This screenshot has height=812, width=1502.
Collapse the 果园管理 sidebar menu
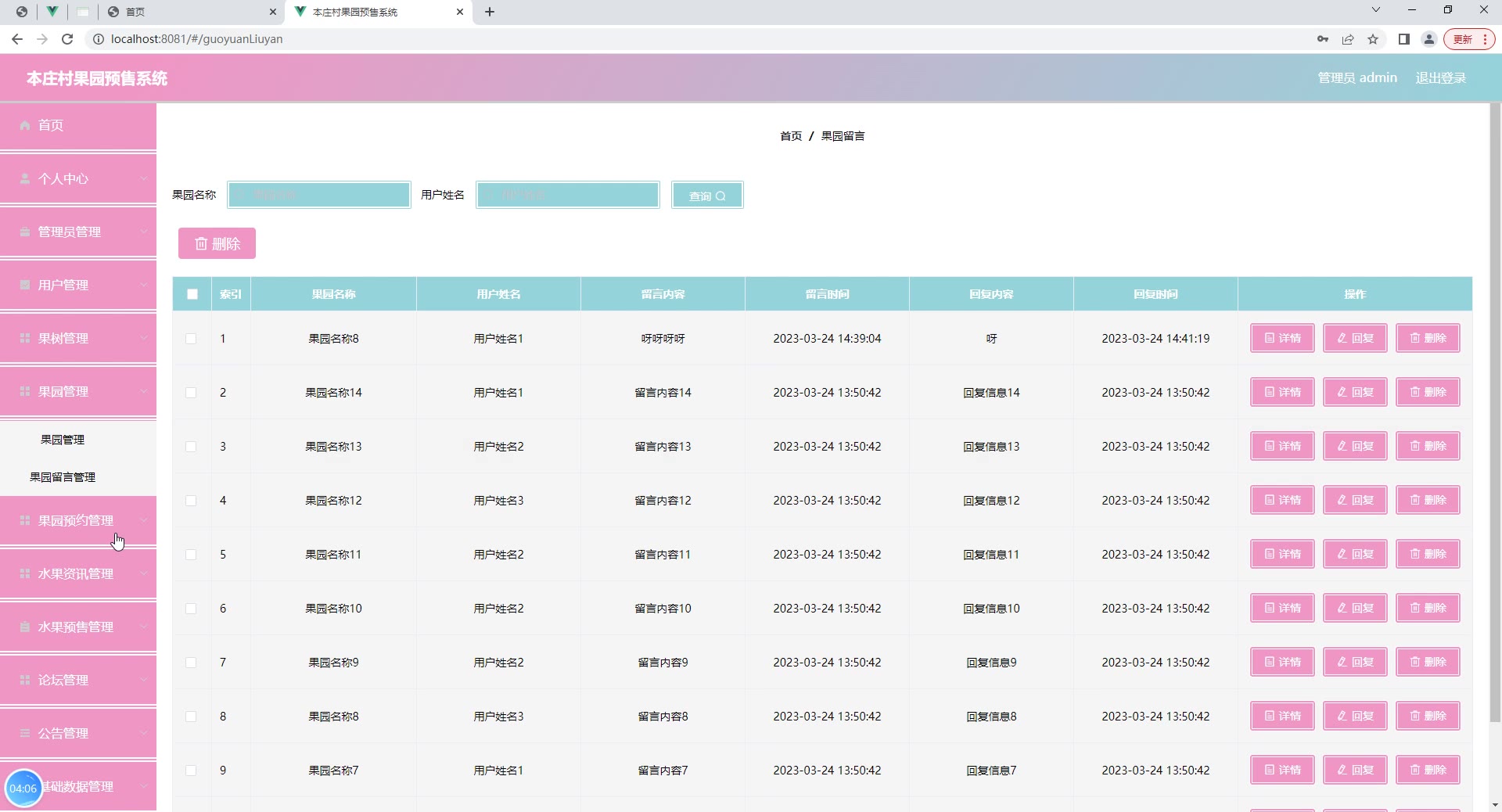click(78, 391)
